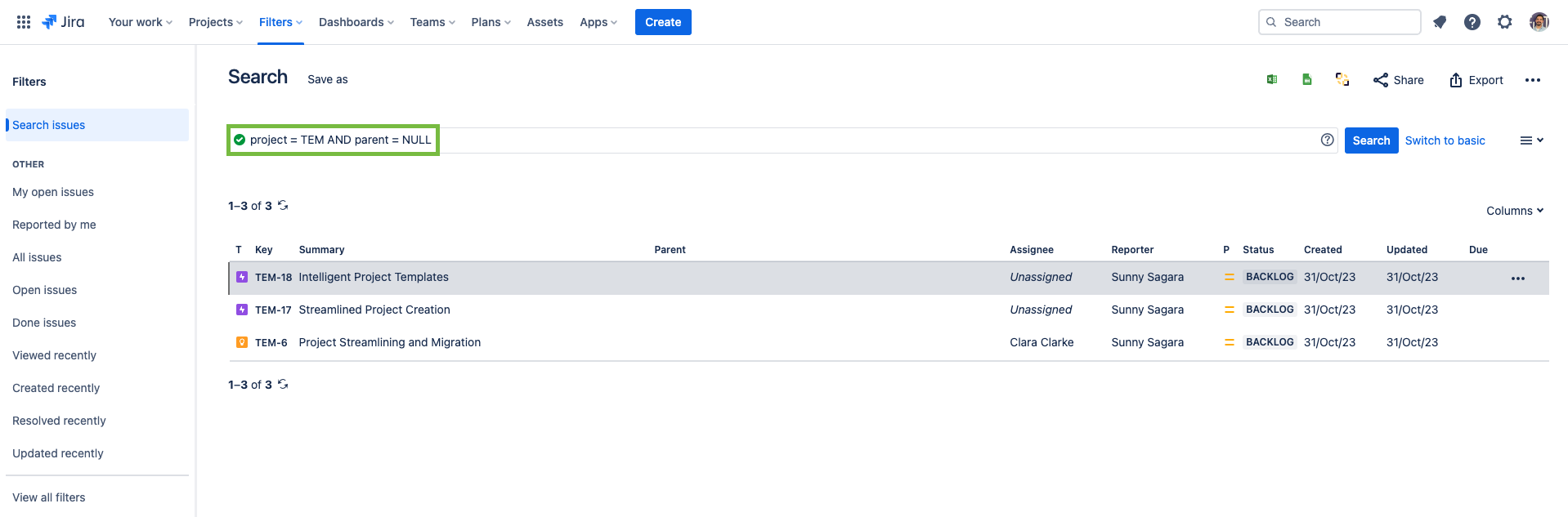The height and width of the screenshot is (517, 1568).
Task: Click the Excel export icon
Action: (1272, 79)
